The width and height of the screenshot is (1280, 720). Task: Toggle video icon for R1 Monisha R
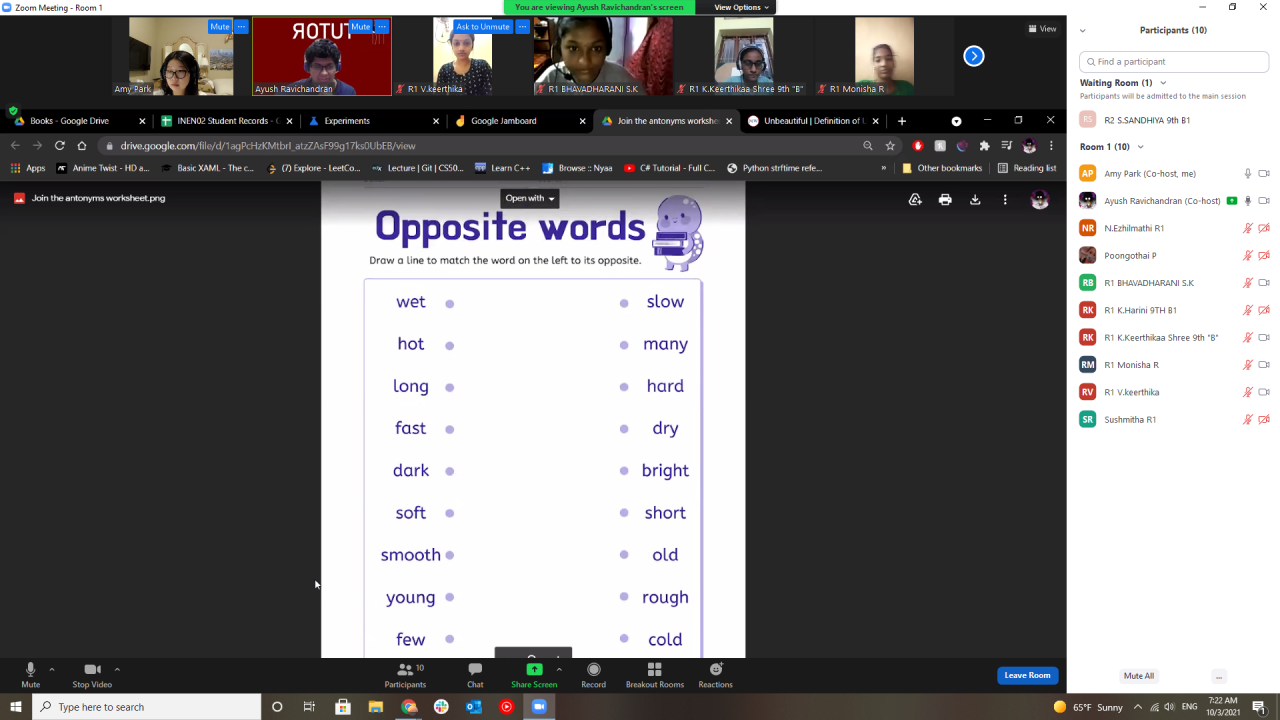pyautogui.click(x=1264, y=365)
